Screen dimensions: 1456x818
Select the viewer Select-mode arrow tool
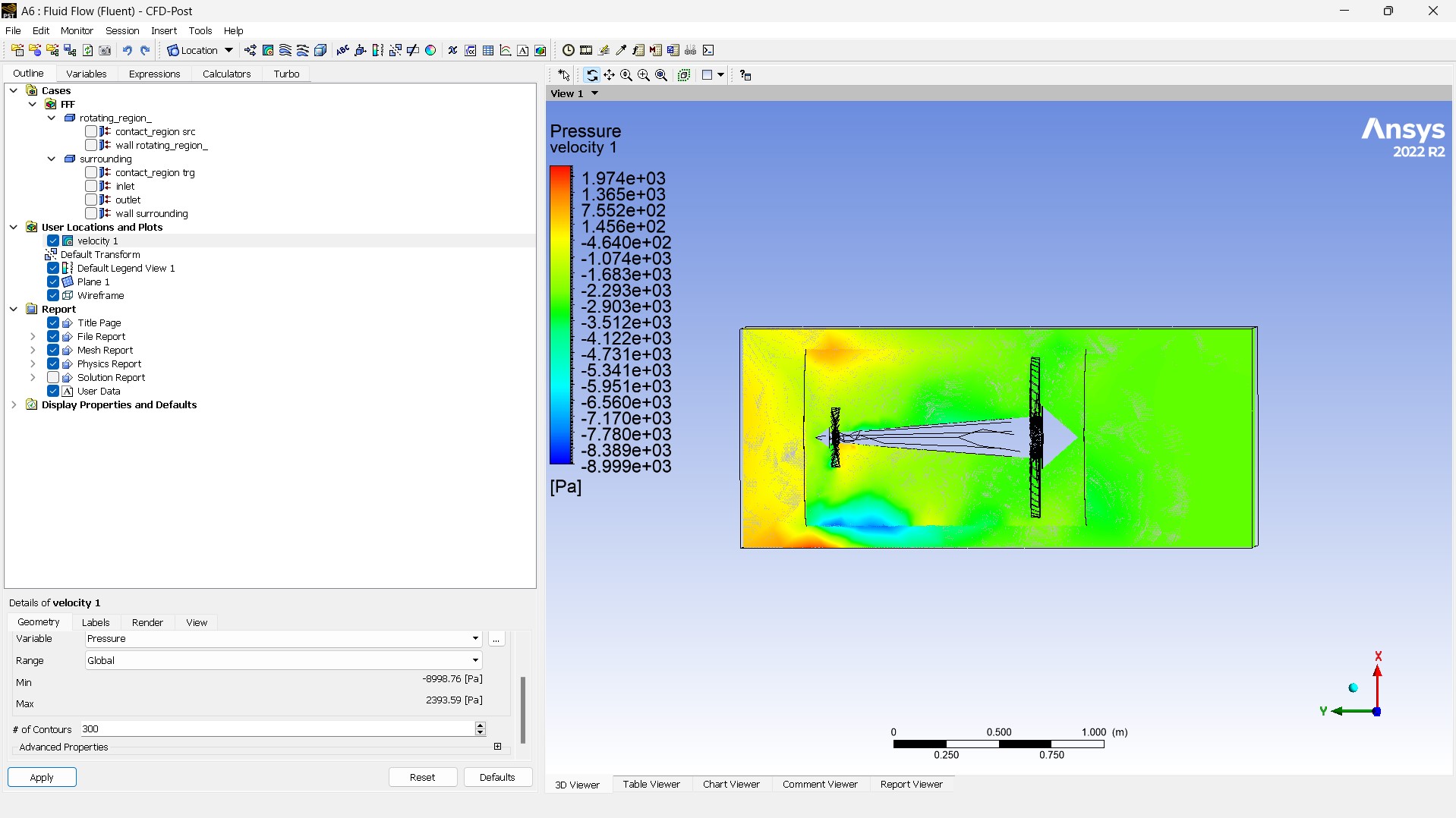tap(564, 75)
